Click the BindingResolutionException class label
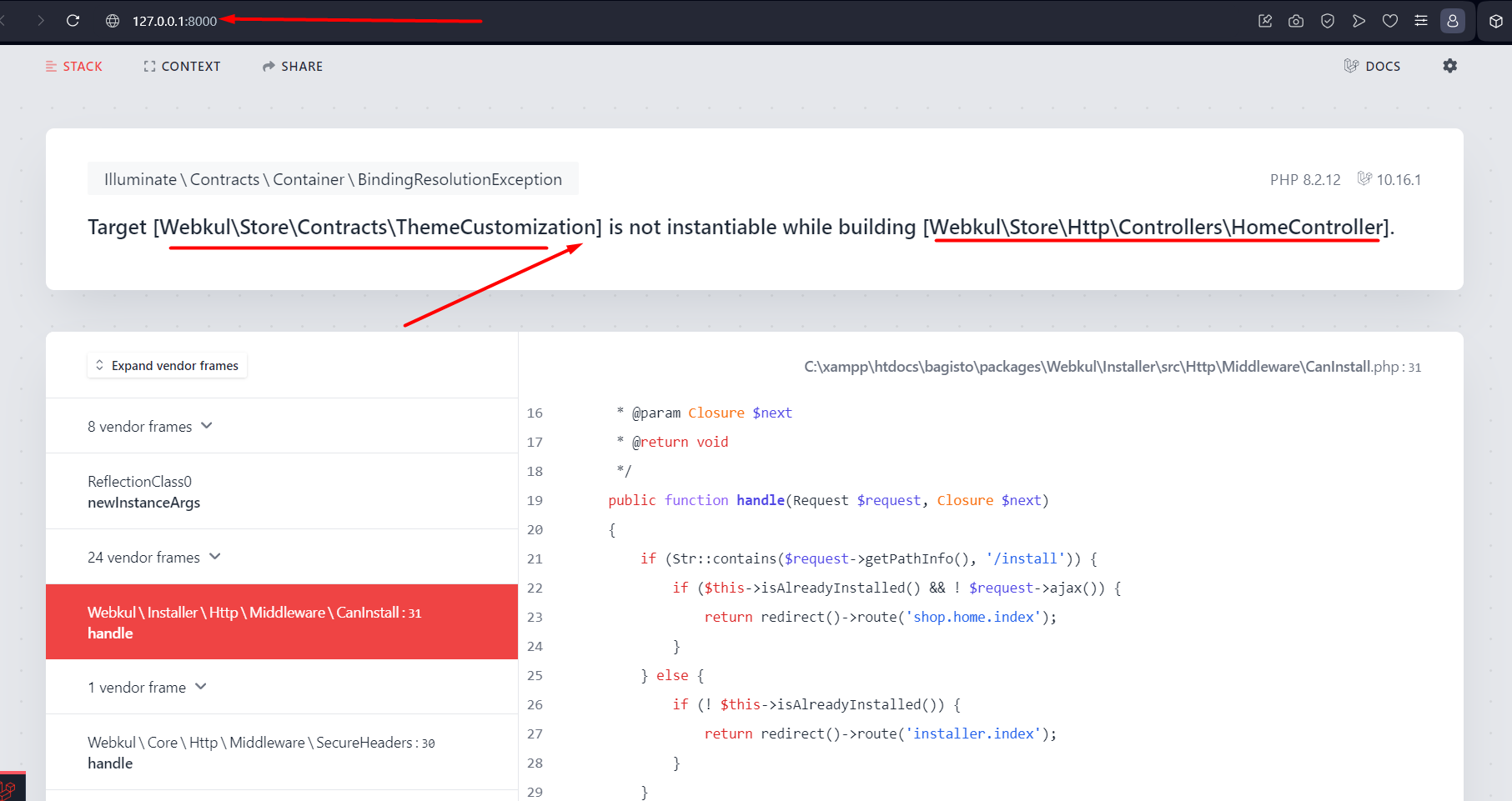The image size is (1512, 801). (x=333, y=179)
